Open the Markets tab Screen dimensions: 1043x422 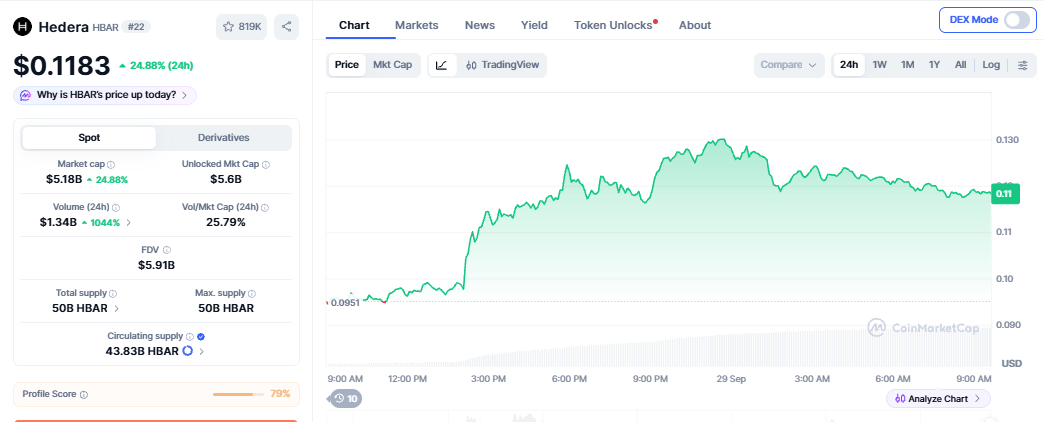pos(417,25)
